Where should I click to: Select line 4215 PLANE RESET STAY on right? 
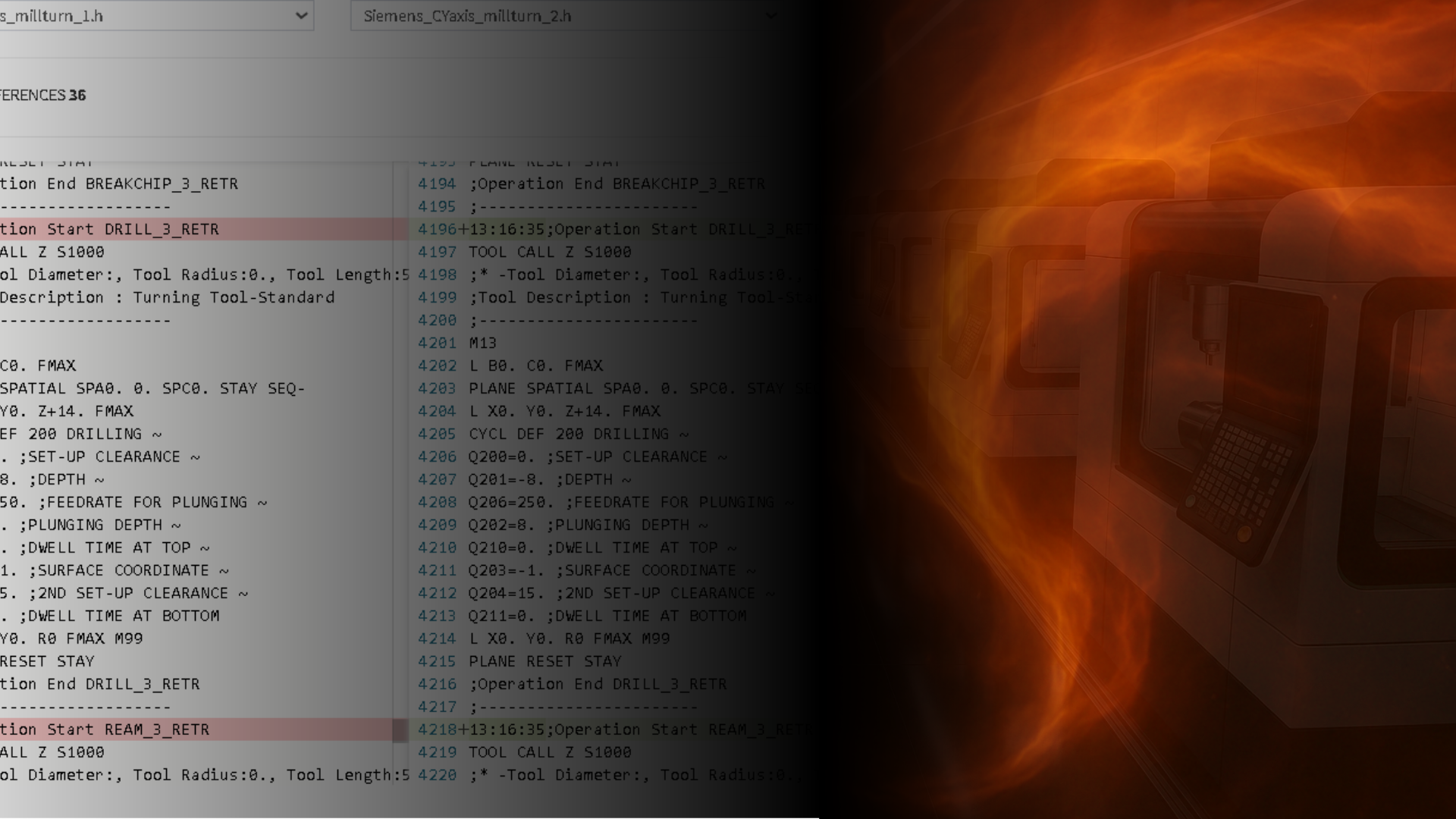544,661
